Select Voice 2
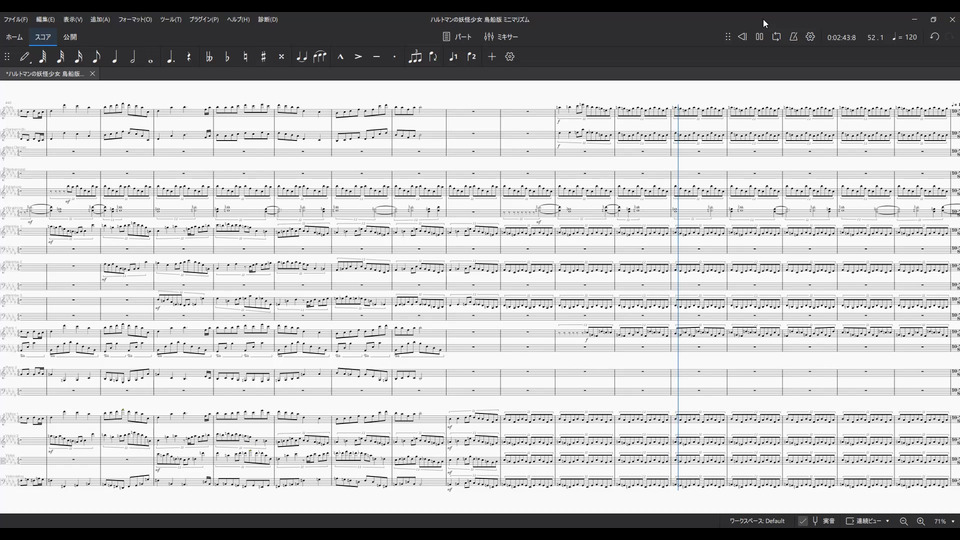The image size is (960, 540). (x=471, y=57)
